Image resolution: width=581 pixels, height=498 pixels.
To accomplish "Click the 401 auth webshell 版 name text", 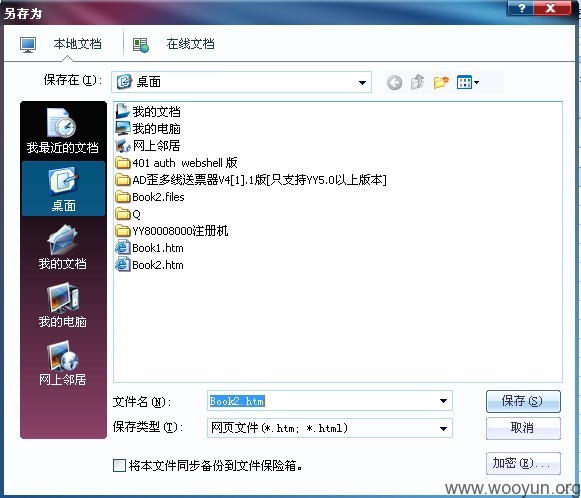I will point(185,163).
